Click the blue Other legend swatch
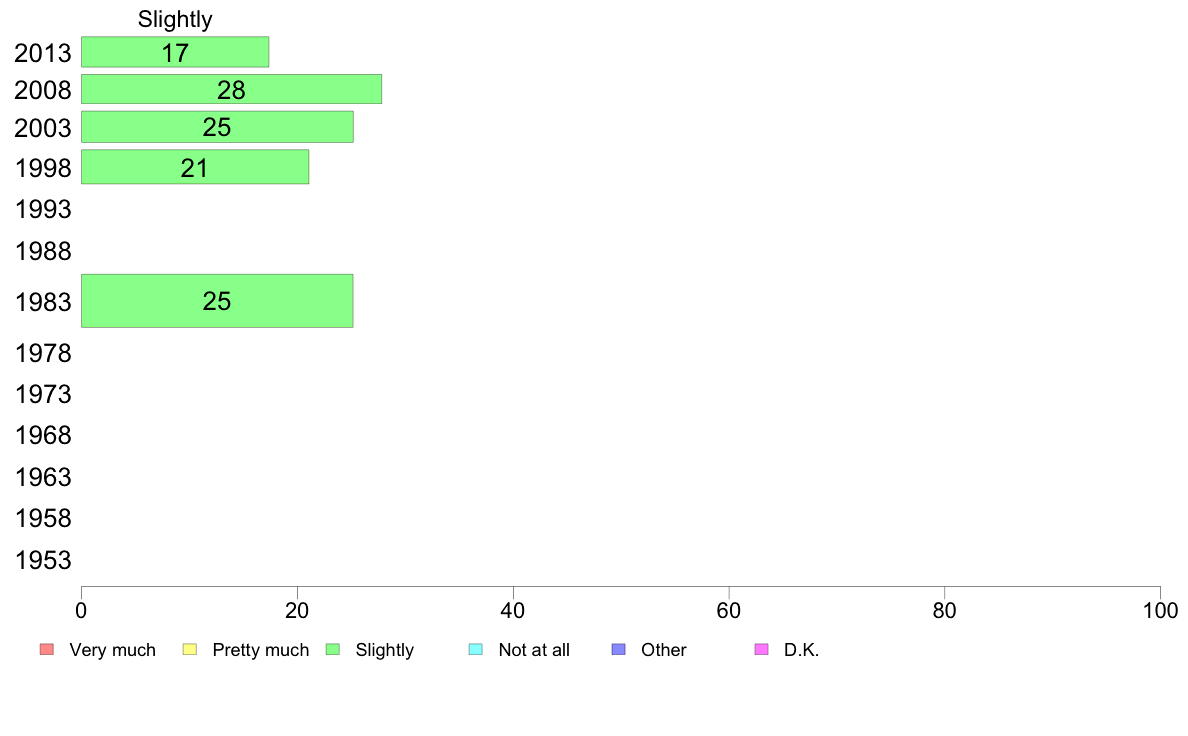The width and height of the screenshot is (1188, 736). click(619, 650)
